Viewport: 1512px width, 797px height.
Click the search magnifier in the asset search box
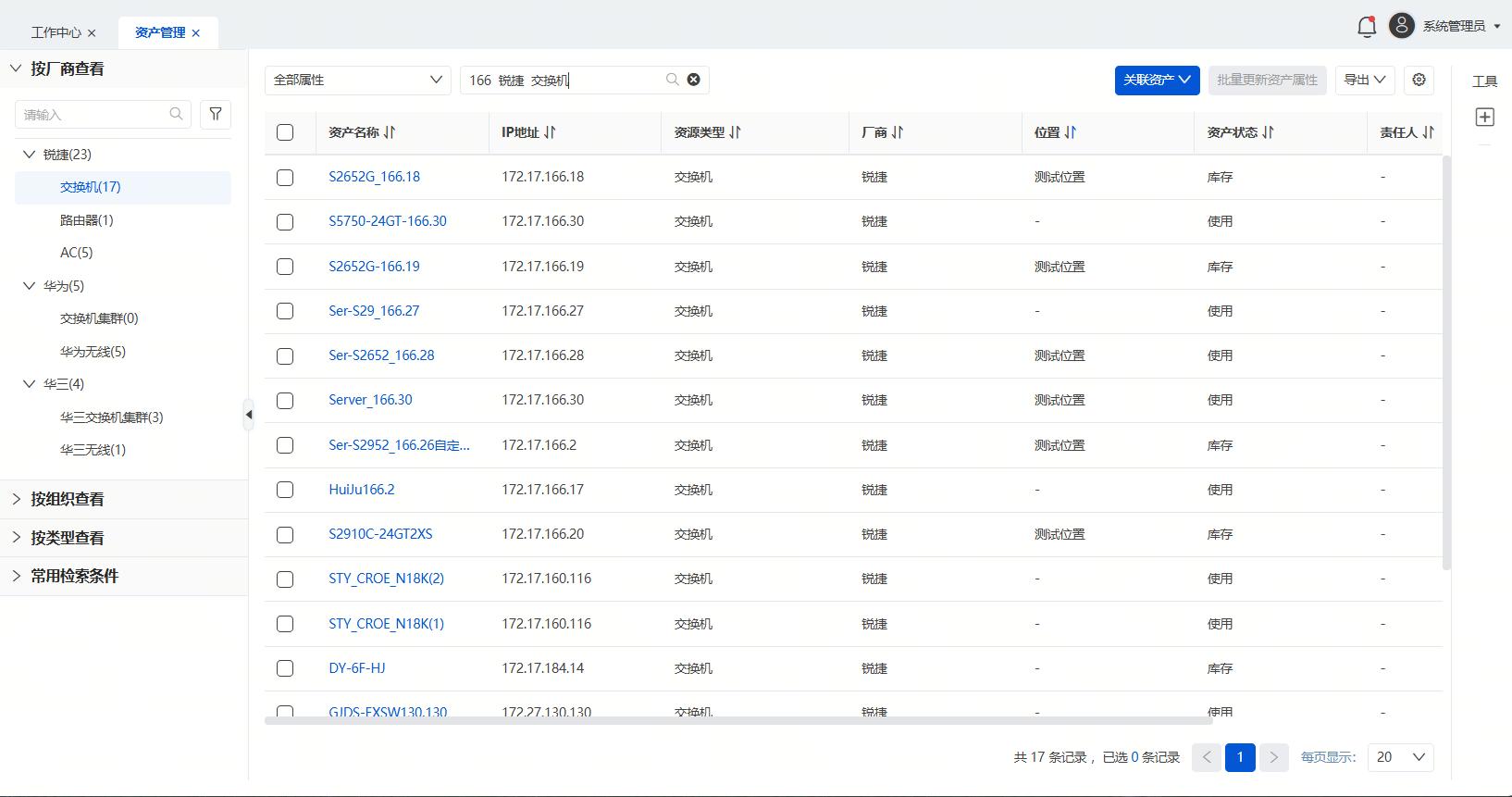click(673, 80)
